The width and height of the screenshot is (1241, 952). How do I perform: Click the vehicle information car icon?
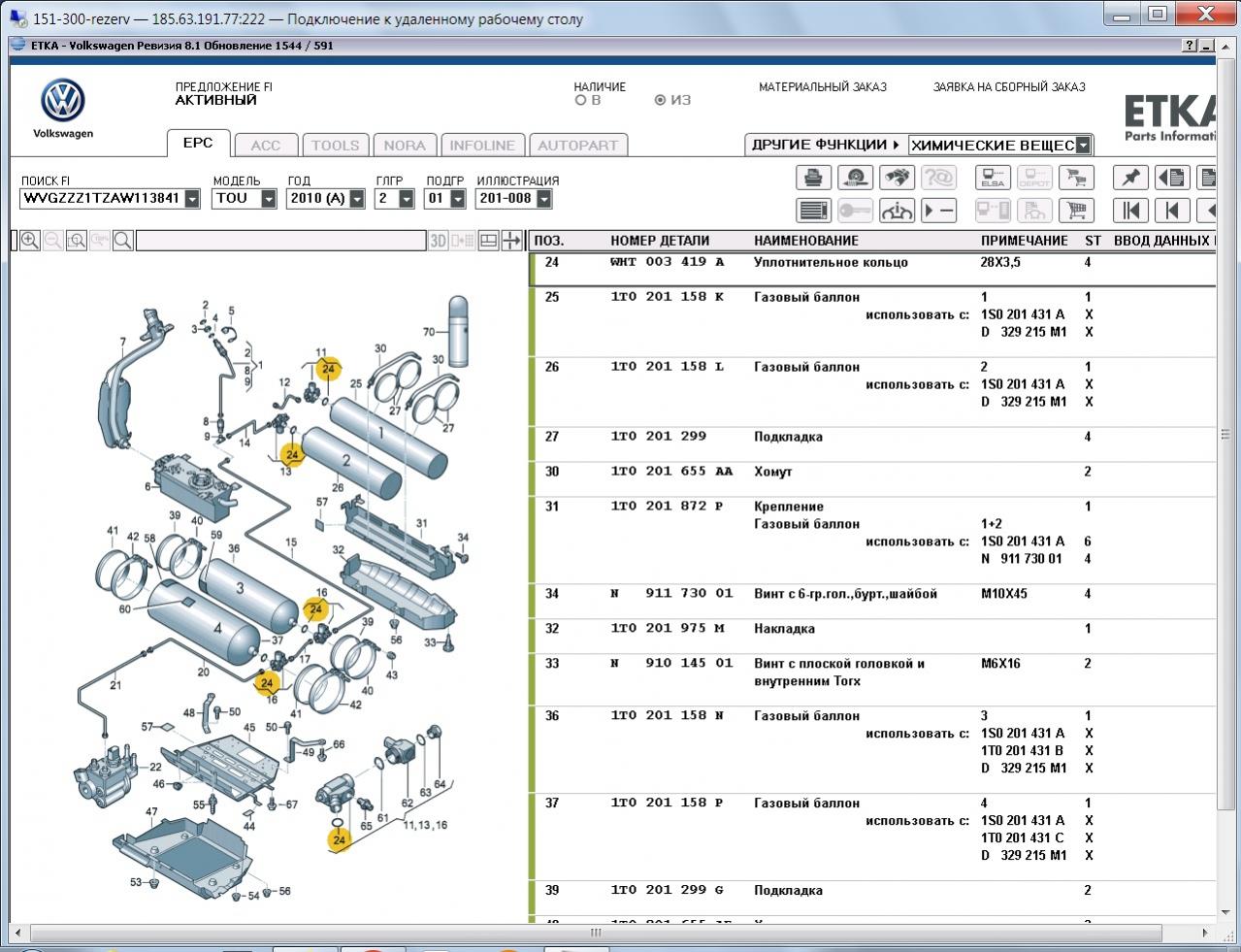(x=897, y=210)
